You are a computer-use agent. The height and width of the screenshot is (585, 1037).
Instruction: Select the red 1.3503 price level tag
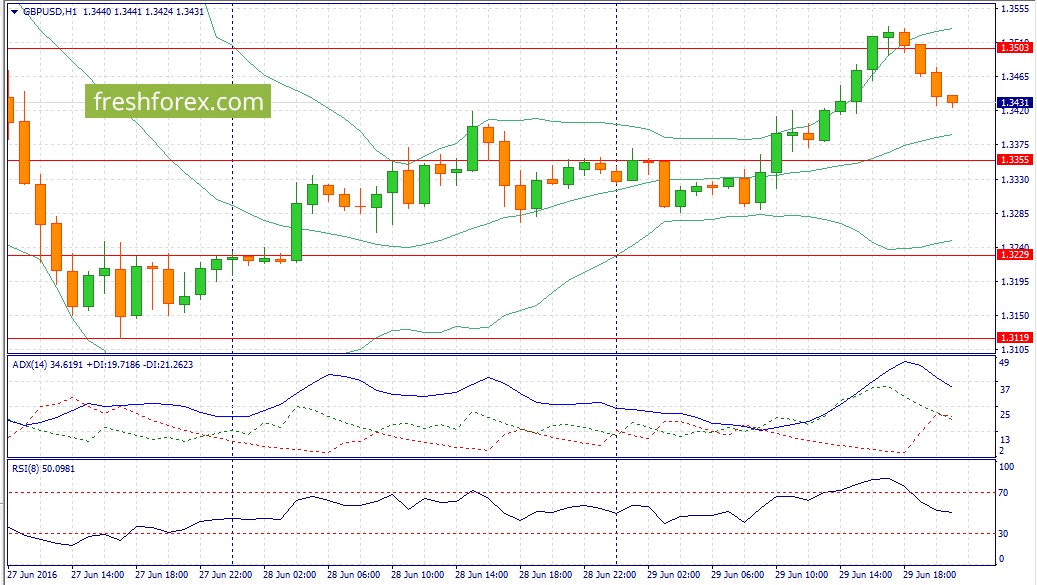pos(1014,47)
